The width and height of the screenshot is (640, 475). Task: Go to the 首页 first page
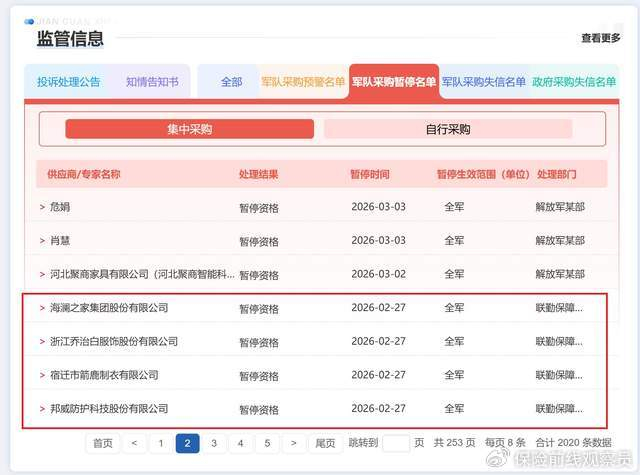102,443
